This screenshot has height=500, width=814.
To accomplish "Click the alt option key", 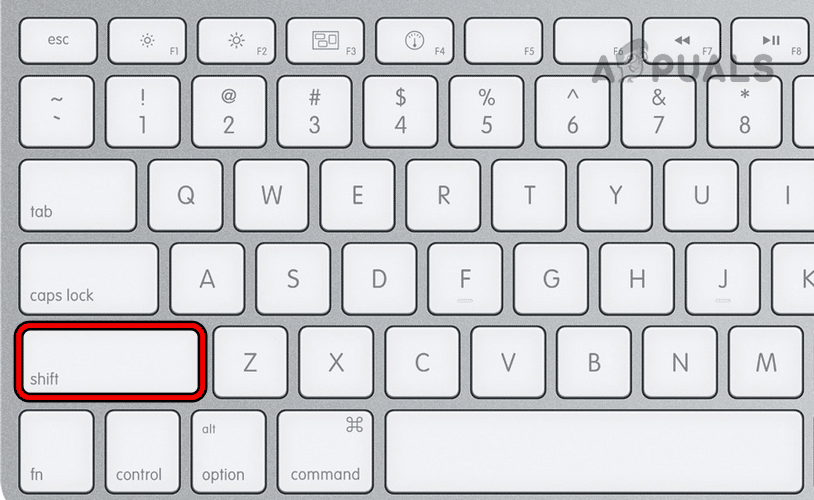I will pos(228,452).
